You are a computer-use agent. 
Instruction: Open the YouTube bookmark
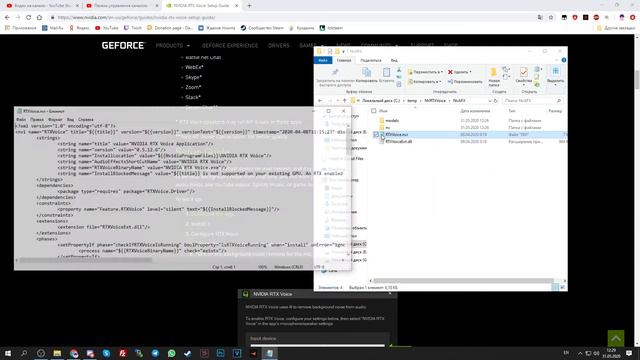coord(107,28)
